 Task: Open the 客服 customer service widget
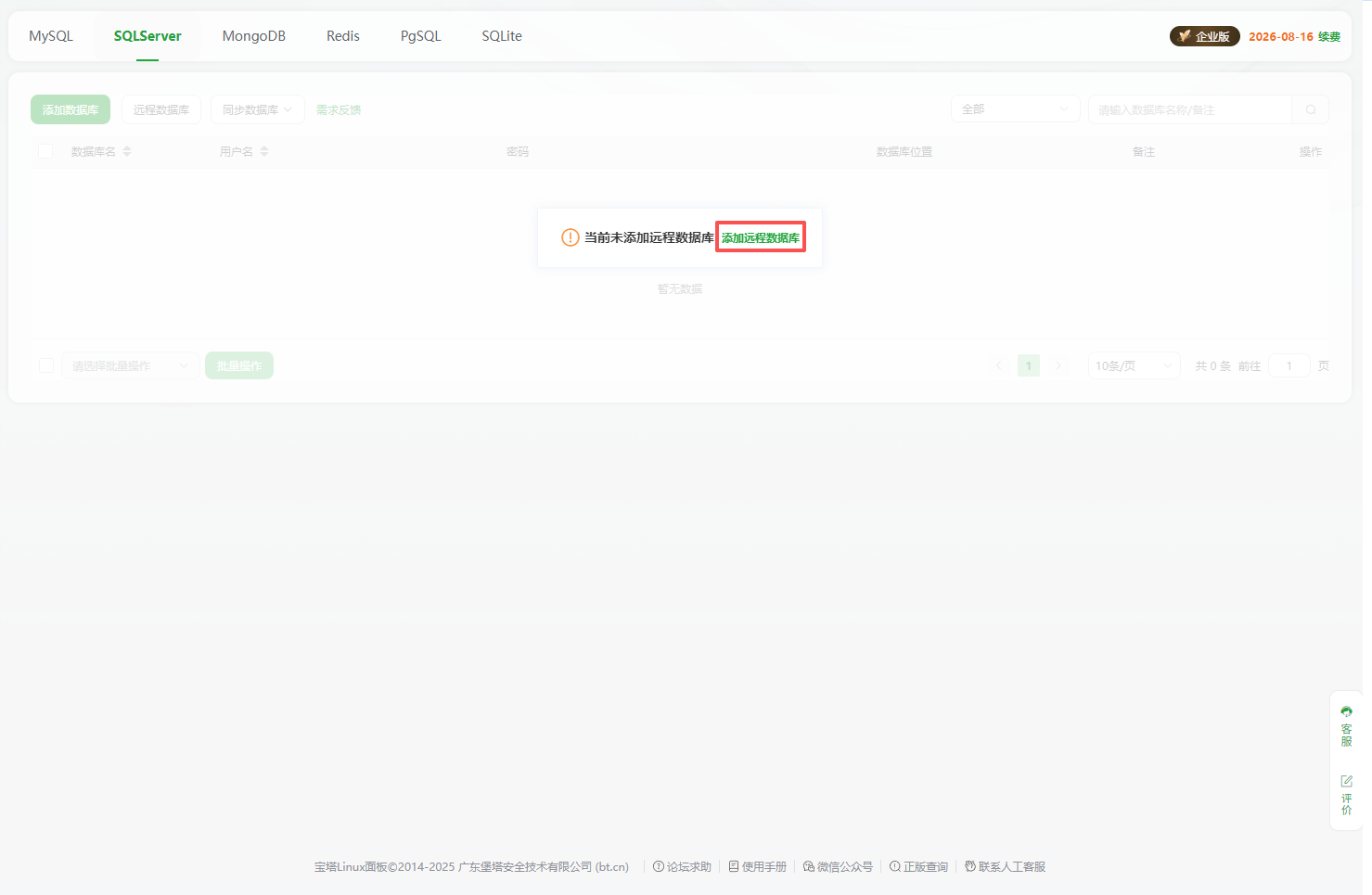point(1346,725)
